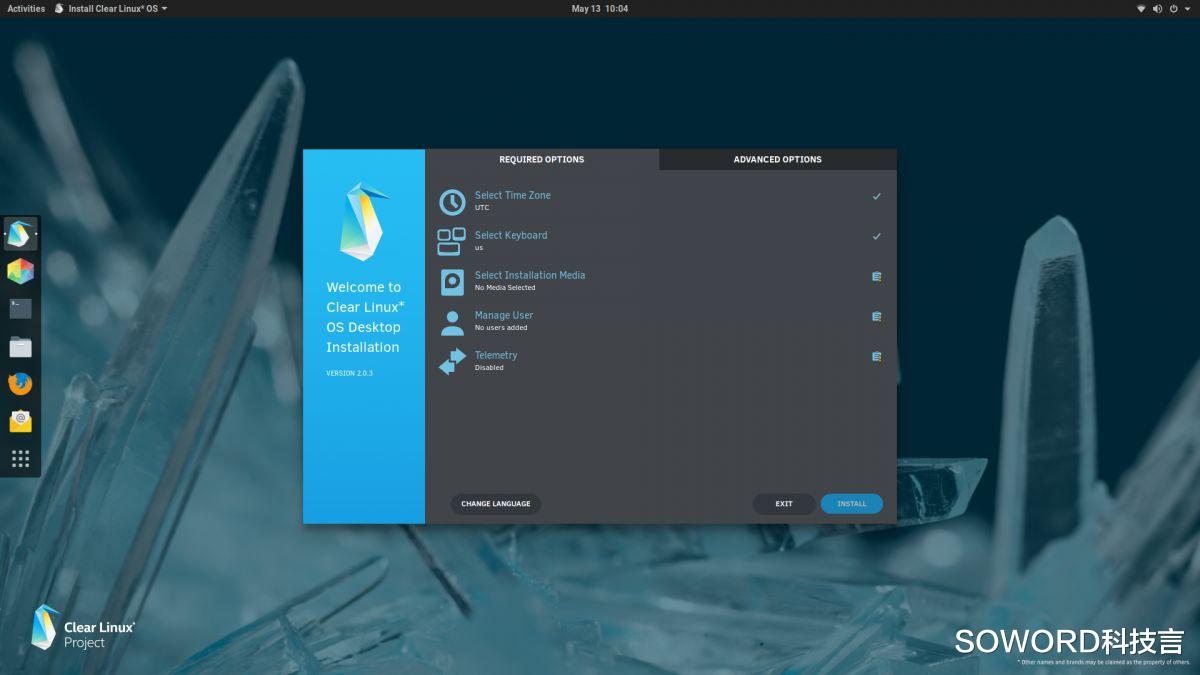Switch to the ADVANCED OPTIONS tab
Image resolution: width=1200 pixels, height=675 pixels.
[777, 159]
